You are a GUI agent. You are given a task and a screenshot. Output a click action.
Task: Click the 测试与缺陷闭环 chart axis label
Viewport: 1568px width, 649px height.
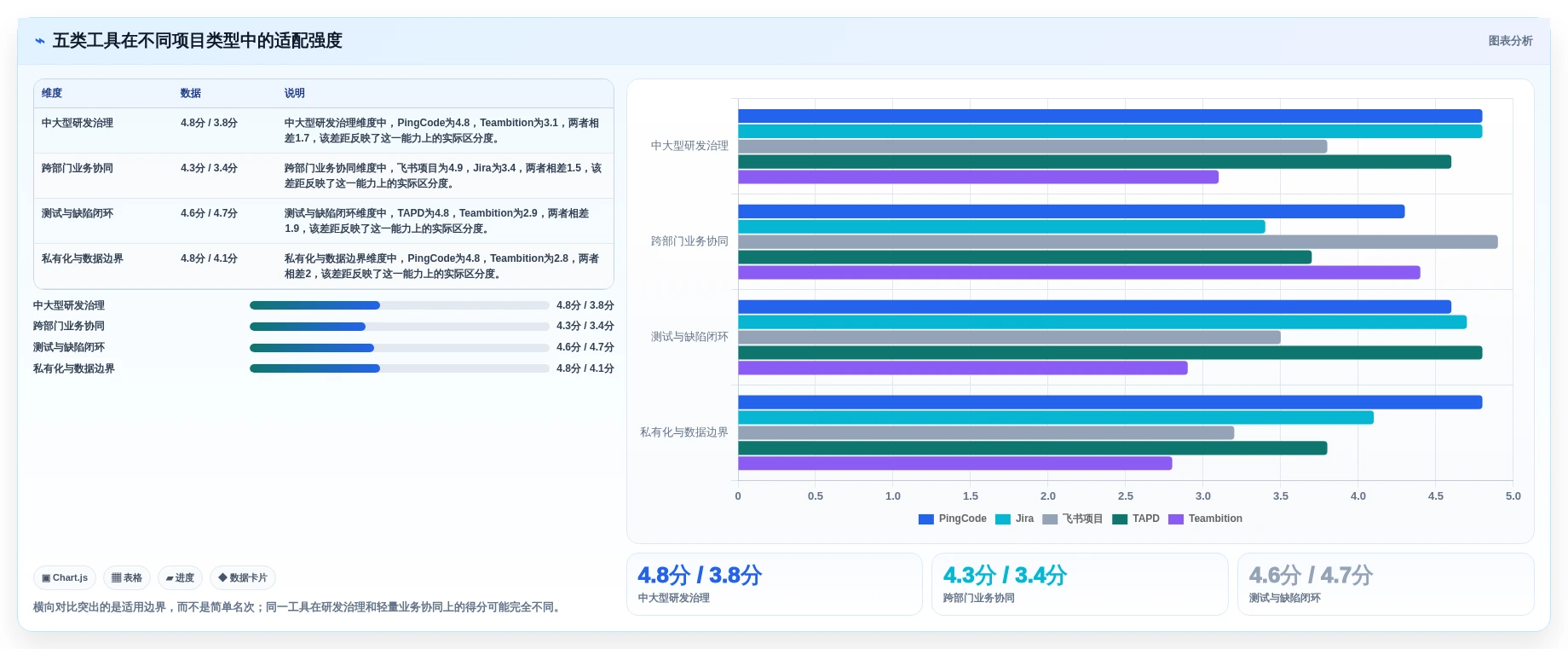(689, 337)
